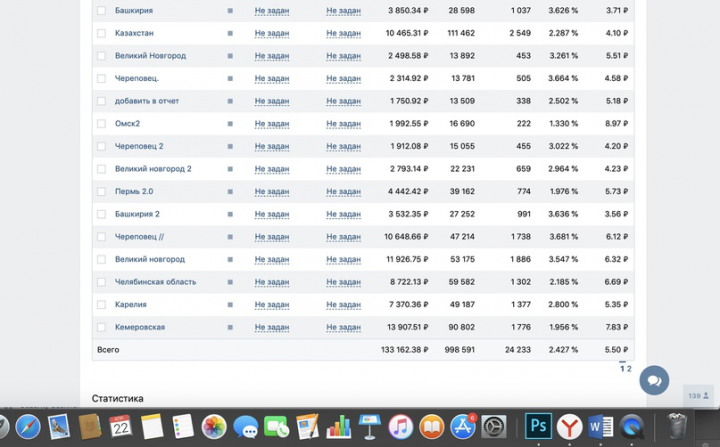This screenshot has width=720, height=447.
Task: Check the Череповец 2 row checkbox
Action: [x=101, y=146]
